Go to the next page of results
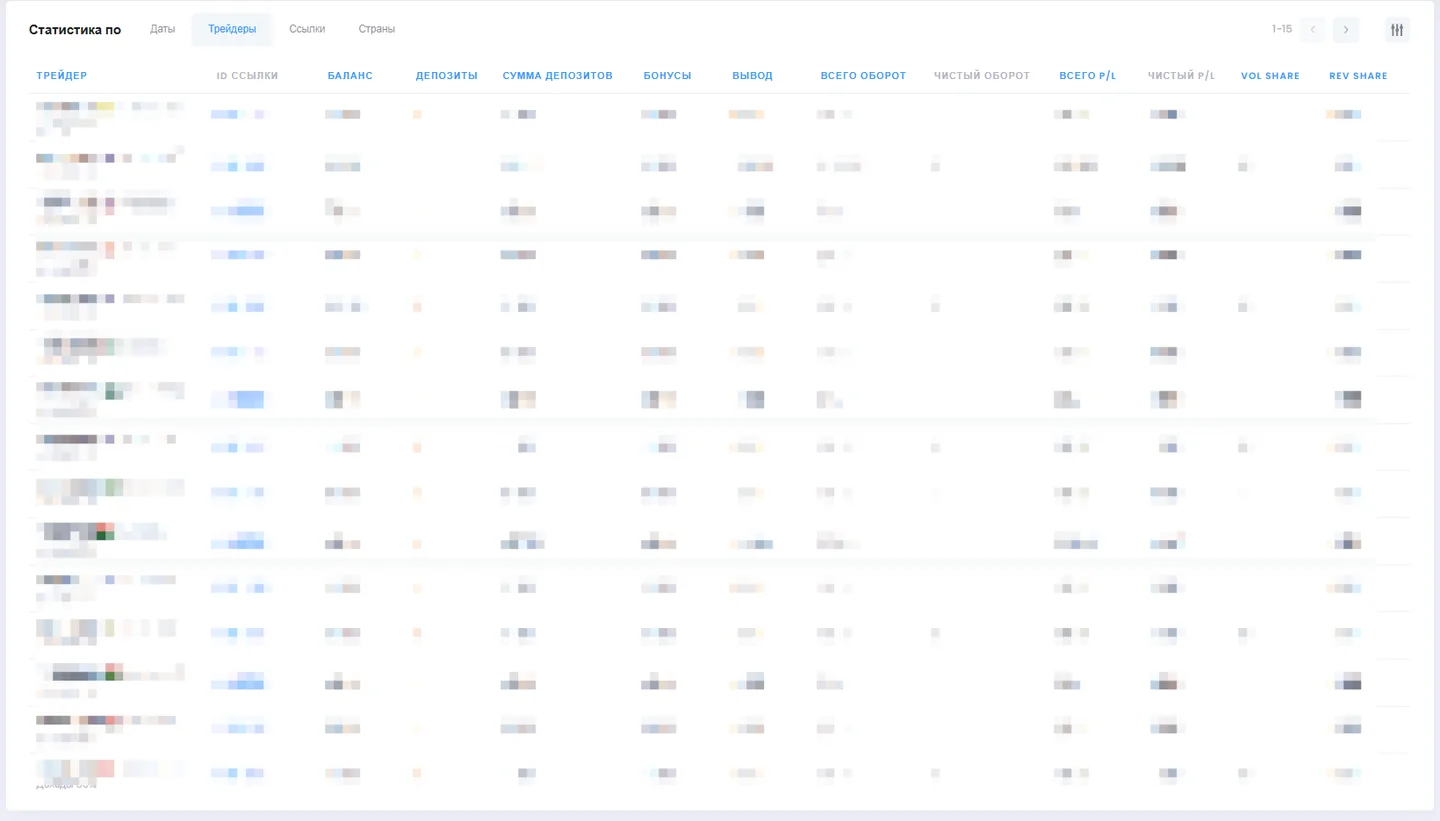Screen dimensions: 1440x821 click(x=1346, y=30)
